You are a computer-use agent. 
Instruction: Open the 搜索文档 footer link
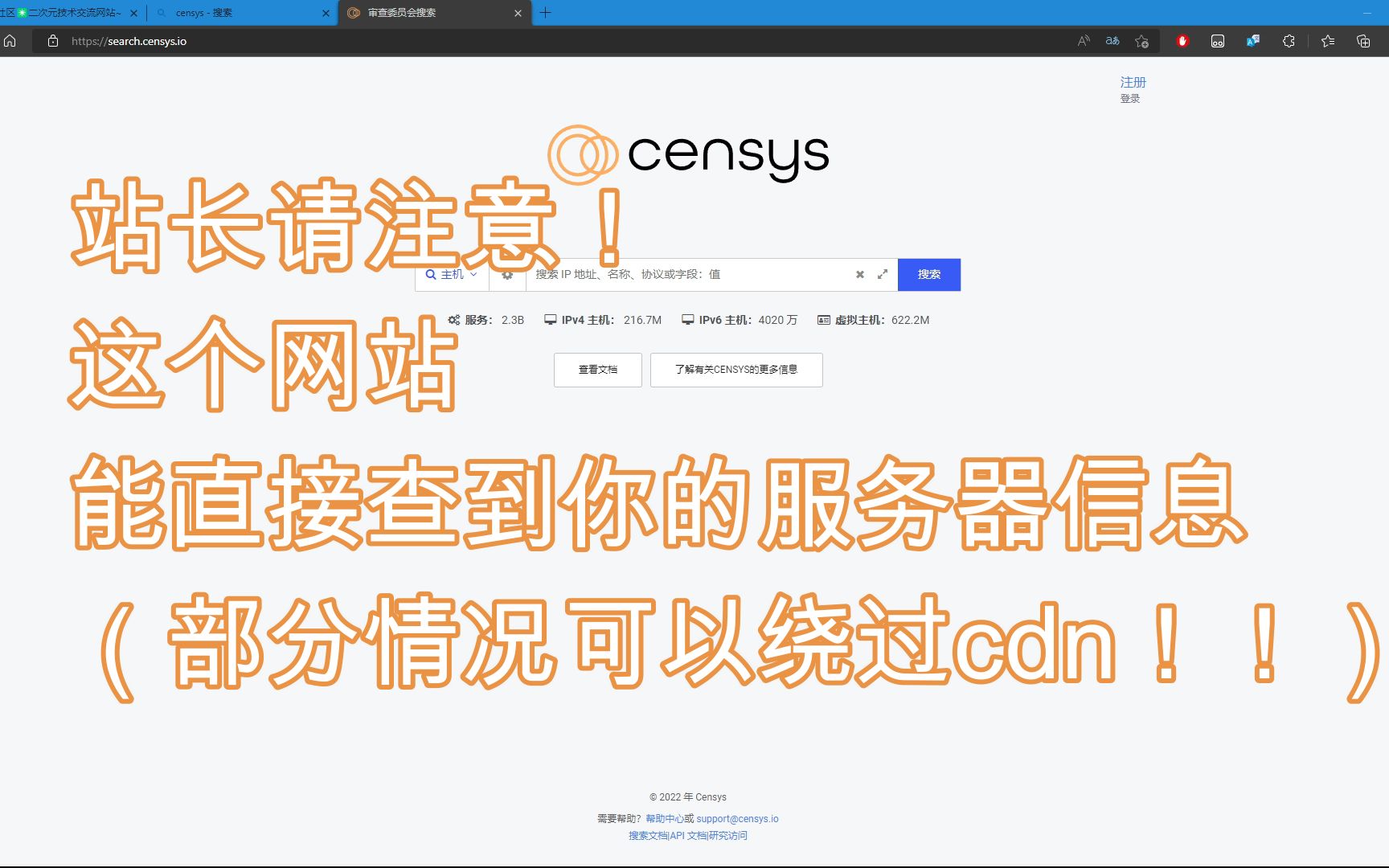648,836
